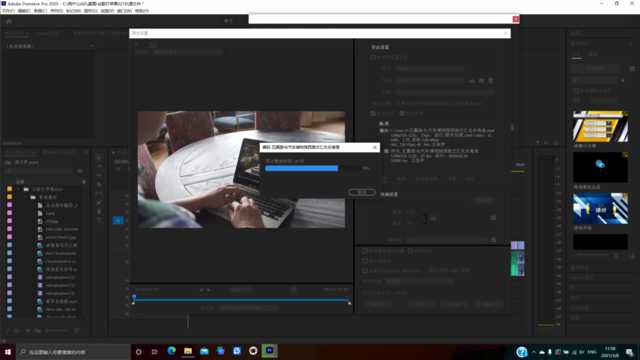Open the Frame Rate dropdown
Screen dimensions: 640x360
click(x=447, y=239)
